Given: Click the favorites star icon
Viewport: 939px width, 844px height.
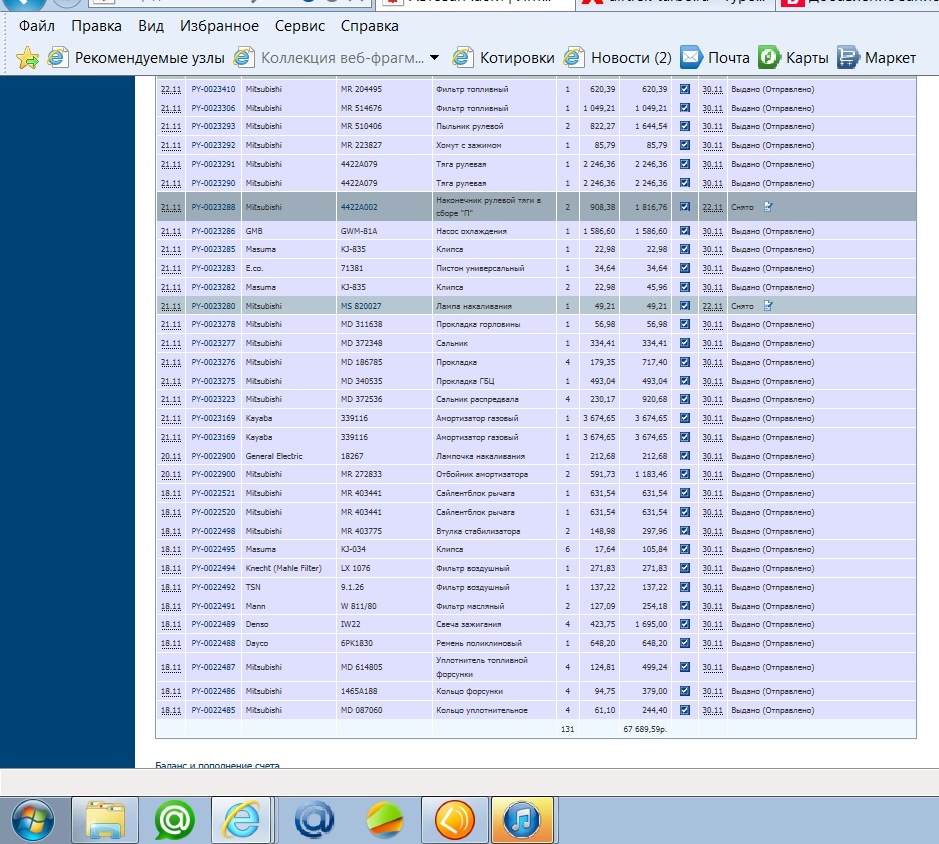Looking at the screenshot, I should pos(28,58).
